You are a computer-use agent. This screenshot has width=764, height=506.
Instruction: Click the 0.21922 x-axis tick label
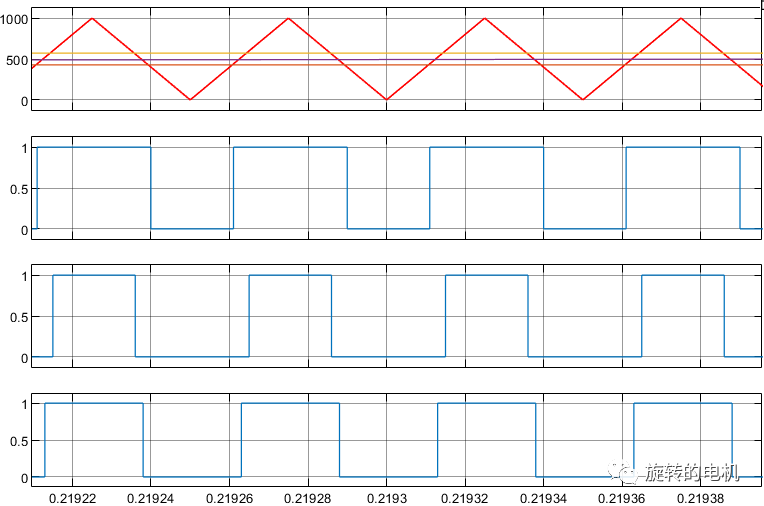pos(73,498)
